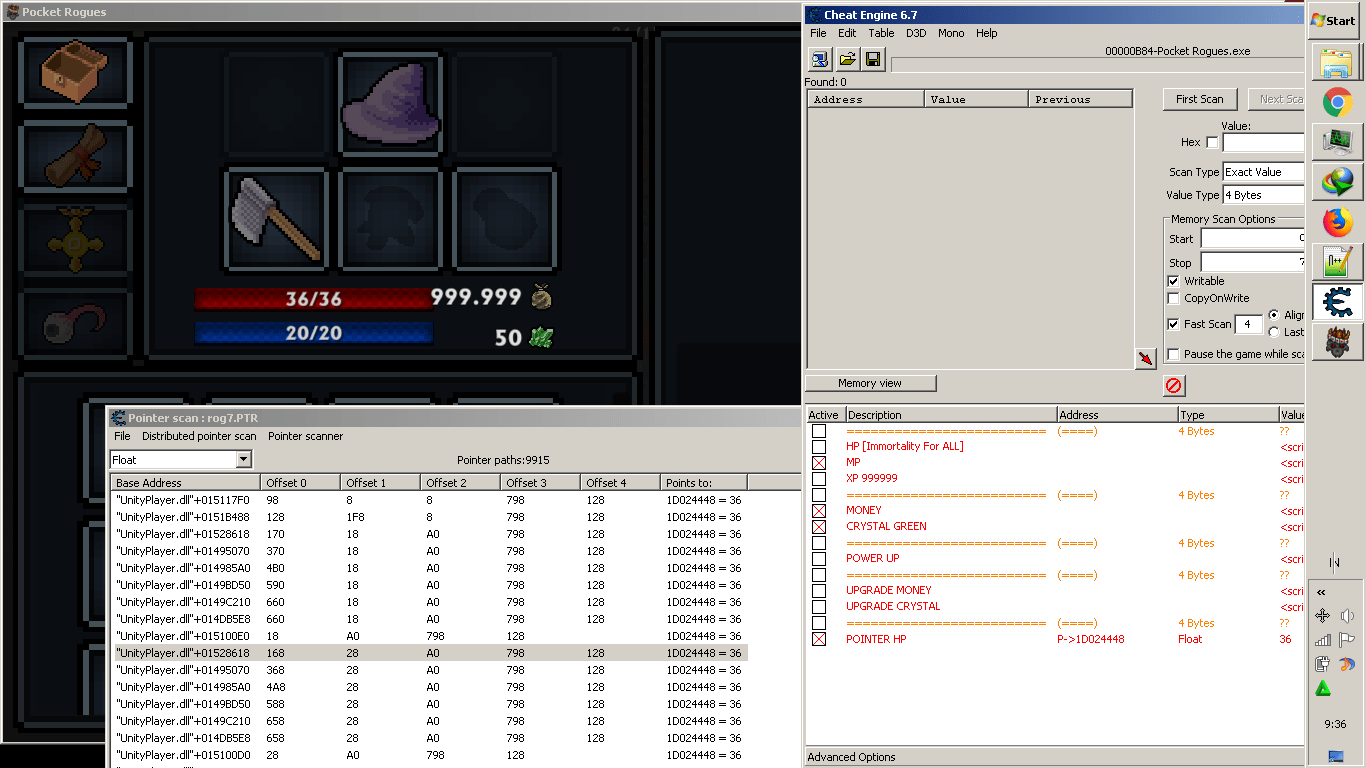Sort by Base Address column header

pos(185,483)
